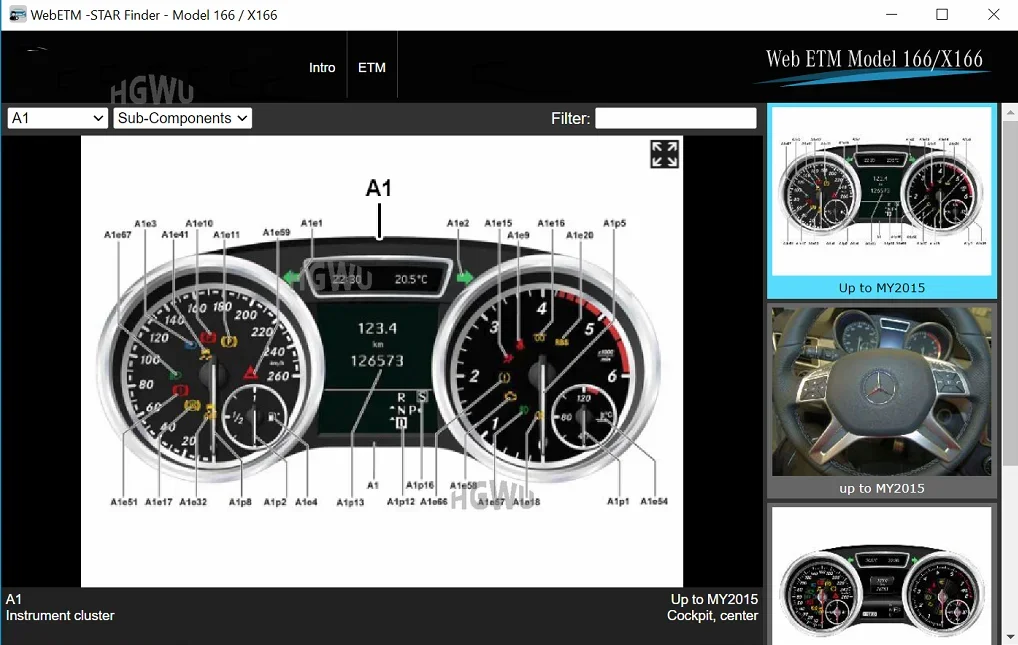Open the ETM tab
Viewport: 1018px width, 645px height.
tap(372, 67)
